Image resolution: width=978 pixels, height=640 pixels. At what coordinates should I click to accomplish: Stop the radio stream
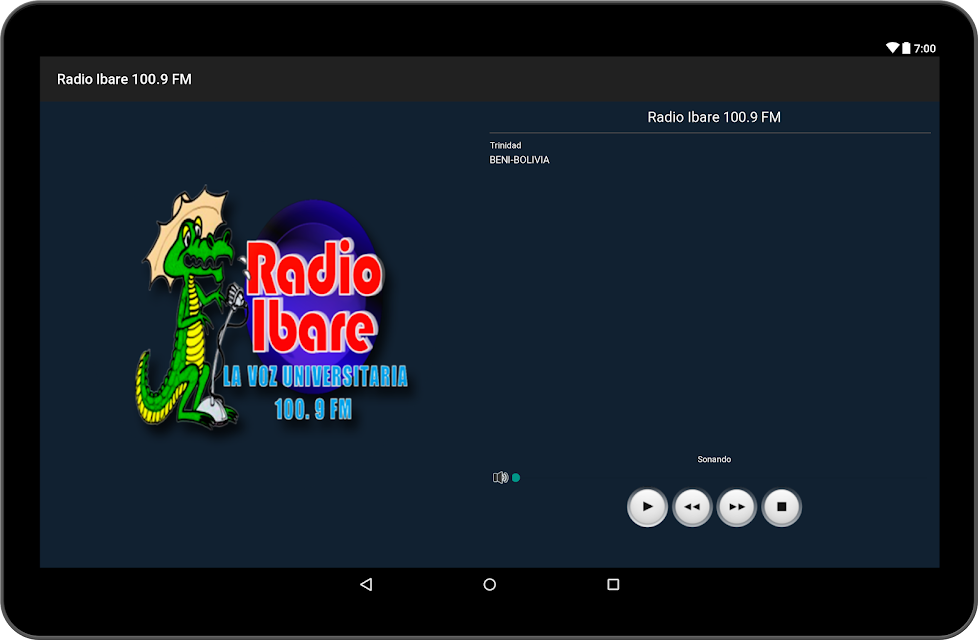[782, 507]
